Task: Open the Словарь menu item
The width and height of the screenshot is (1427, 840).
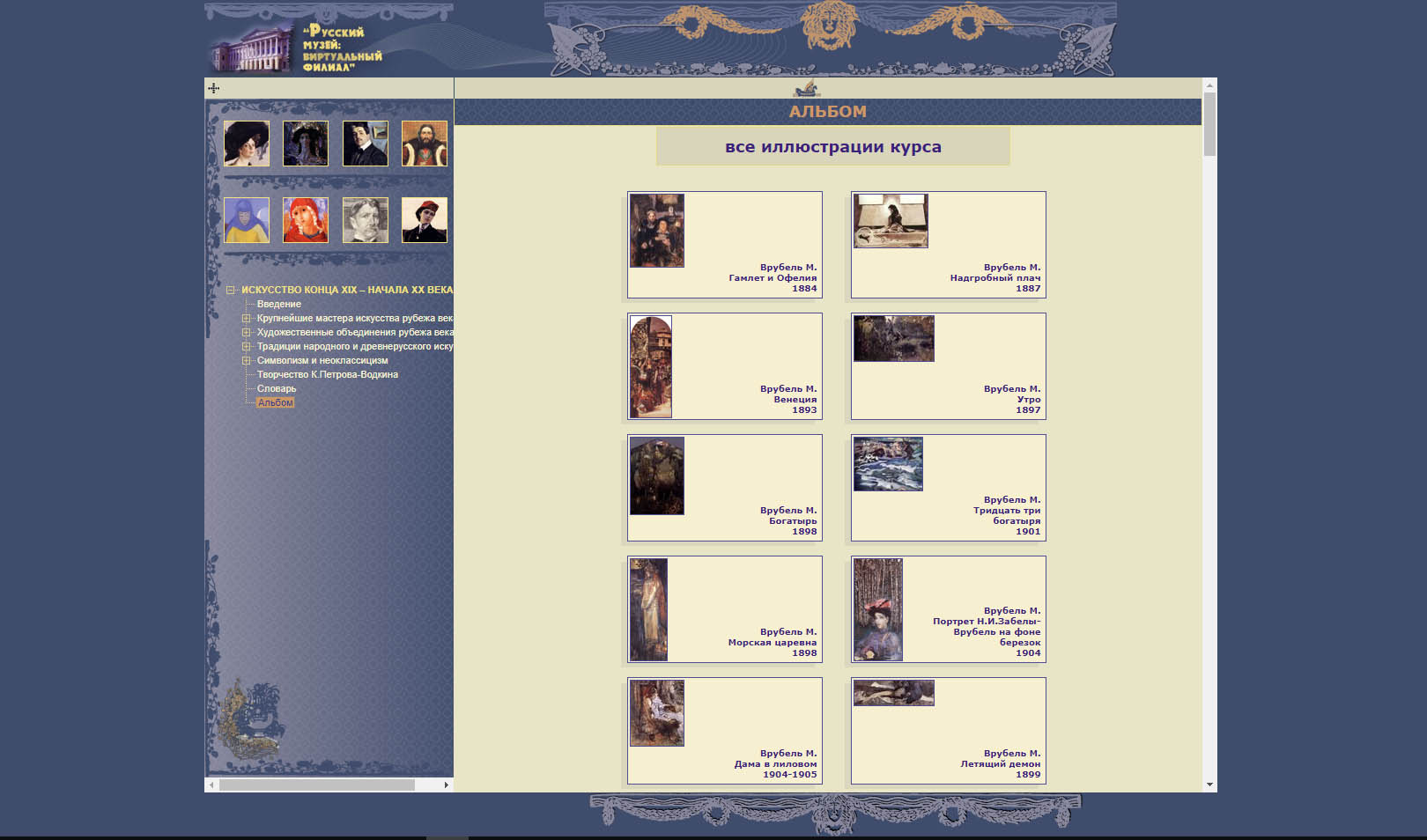Action: click(277, 389)
